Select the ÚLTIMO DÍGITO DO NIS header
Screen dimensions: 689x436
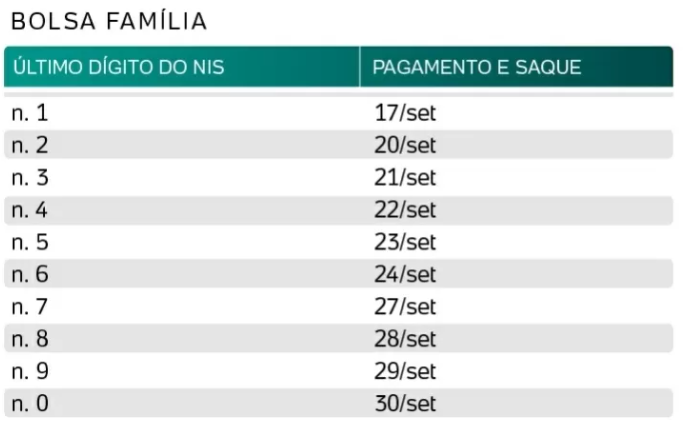coord(119,67)
